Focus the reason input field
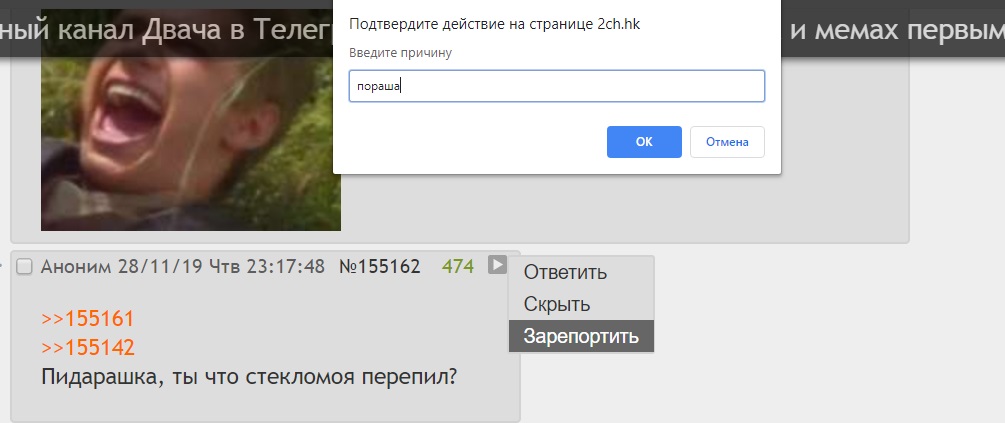The width and height of the screenshot is (1005, 423). tap(556, 86)
